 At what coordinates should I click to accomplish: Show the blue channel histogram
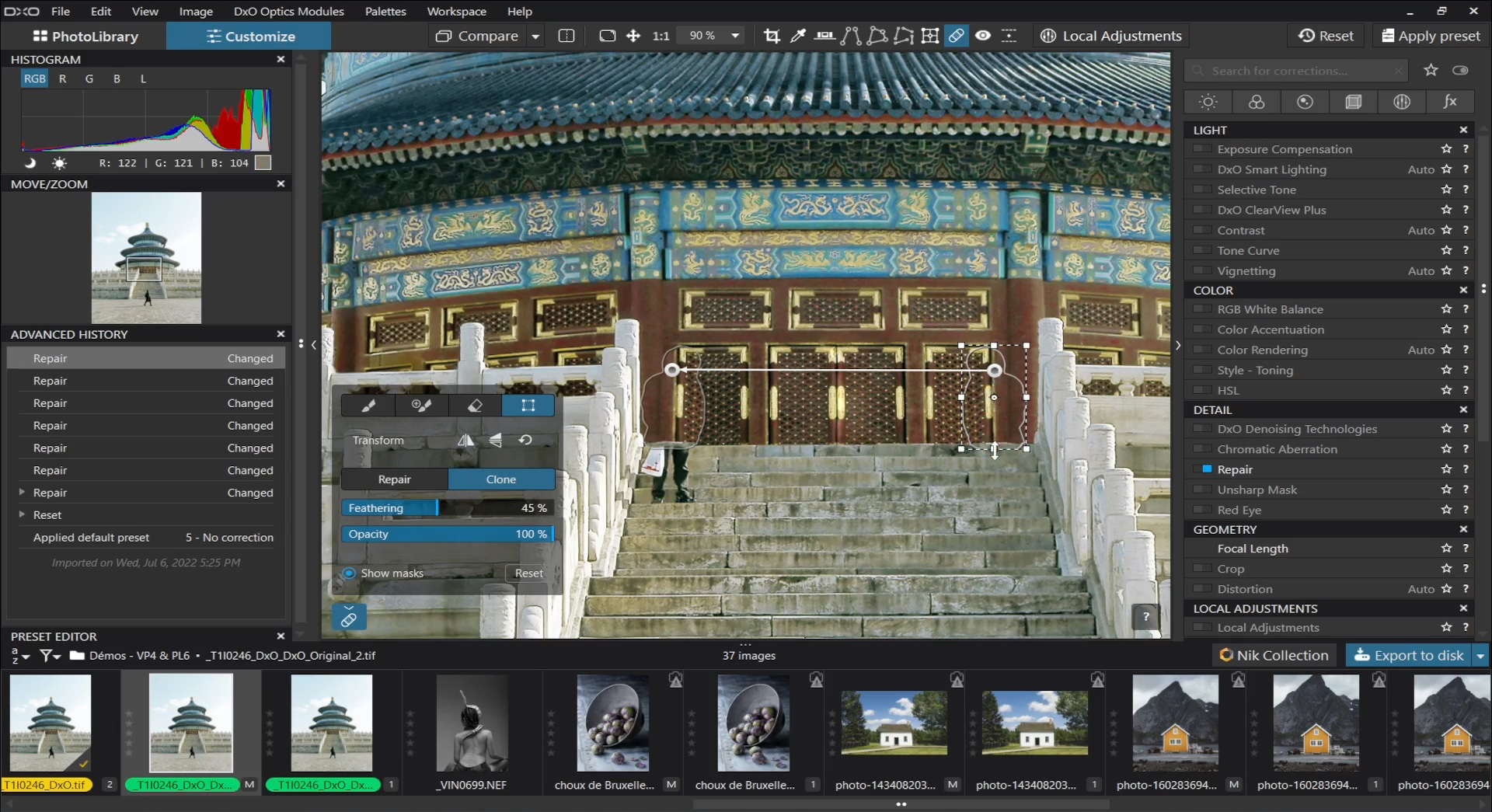click(x=117, y=78)
